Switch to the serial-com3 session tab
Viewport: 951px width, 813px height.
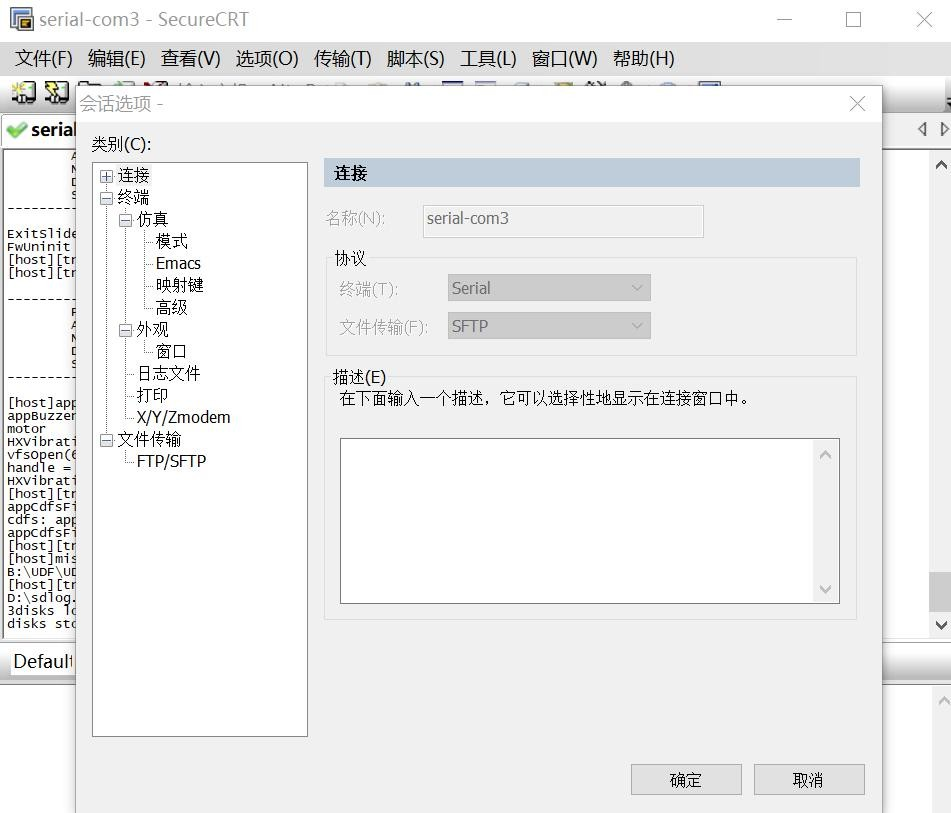click(41, 129)
